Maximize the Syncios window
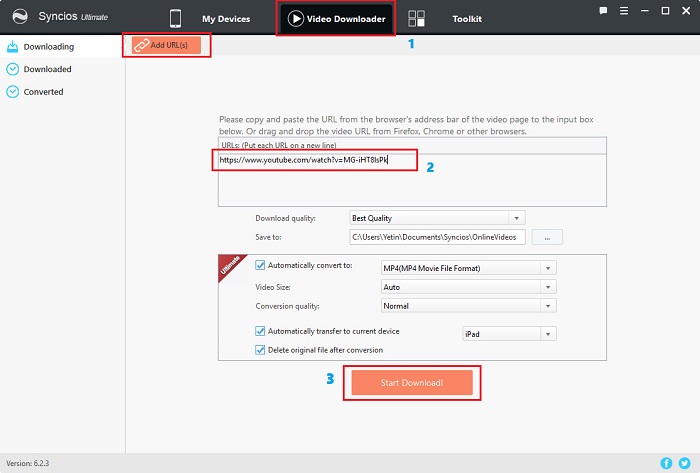 tap(665, 11)
